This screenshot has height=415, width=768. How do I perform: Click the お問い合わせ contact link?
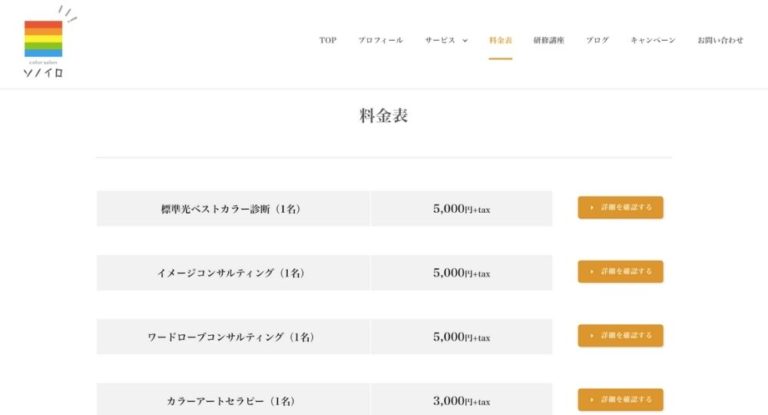[x=720, y=40]
